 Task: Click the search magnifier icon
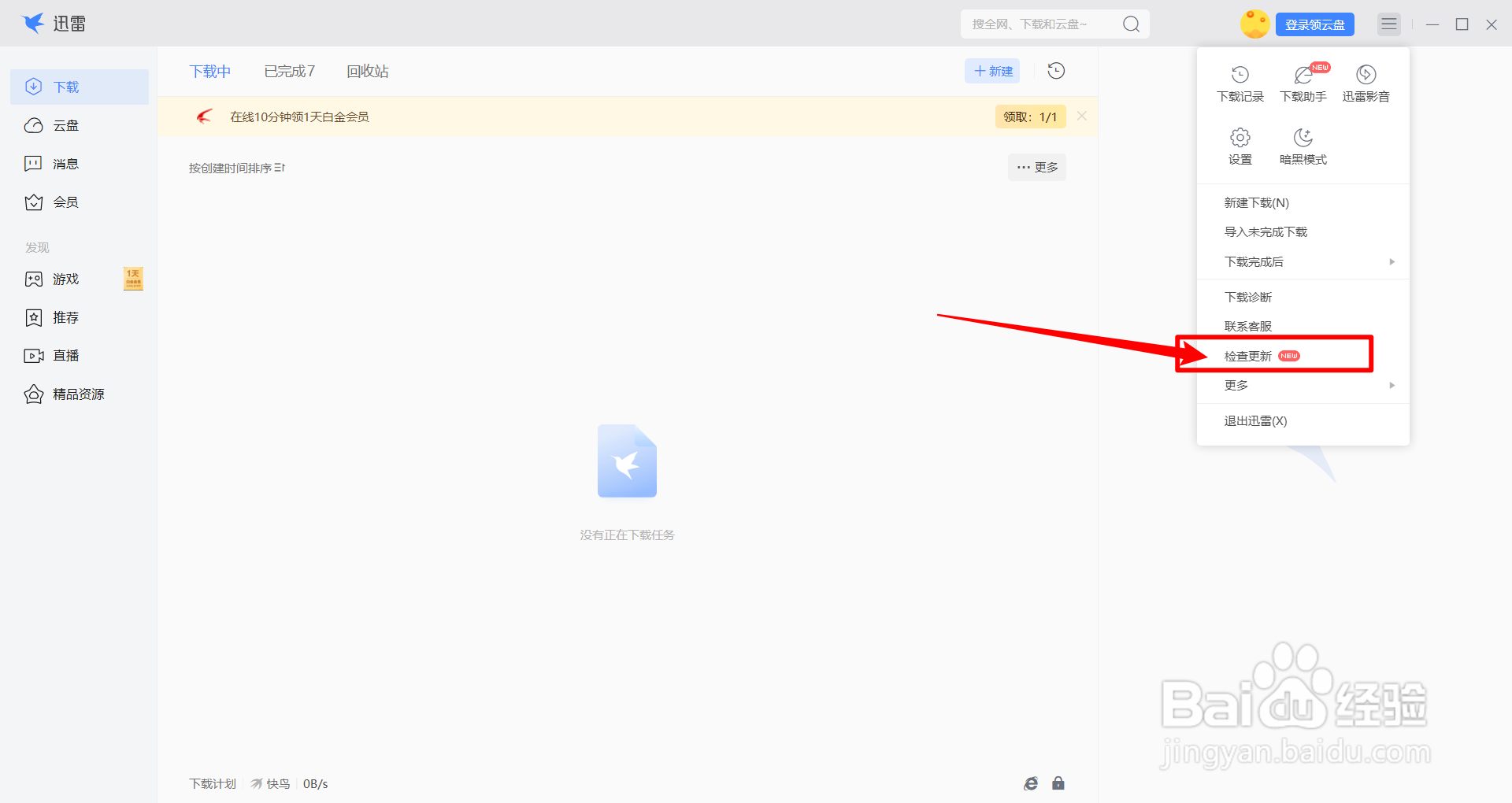click(1131, 24)
